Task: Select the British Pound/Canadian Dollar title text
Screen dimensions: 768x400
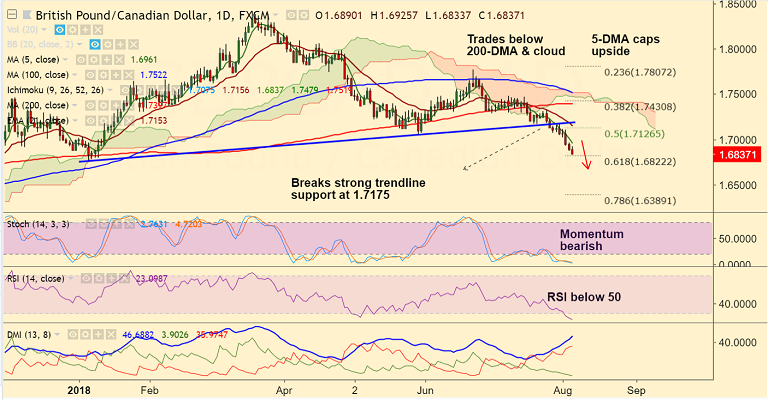Action: 121,15
